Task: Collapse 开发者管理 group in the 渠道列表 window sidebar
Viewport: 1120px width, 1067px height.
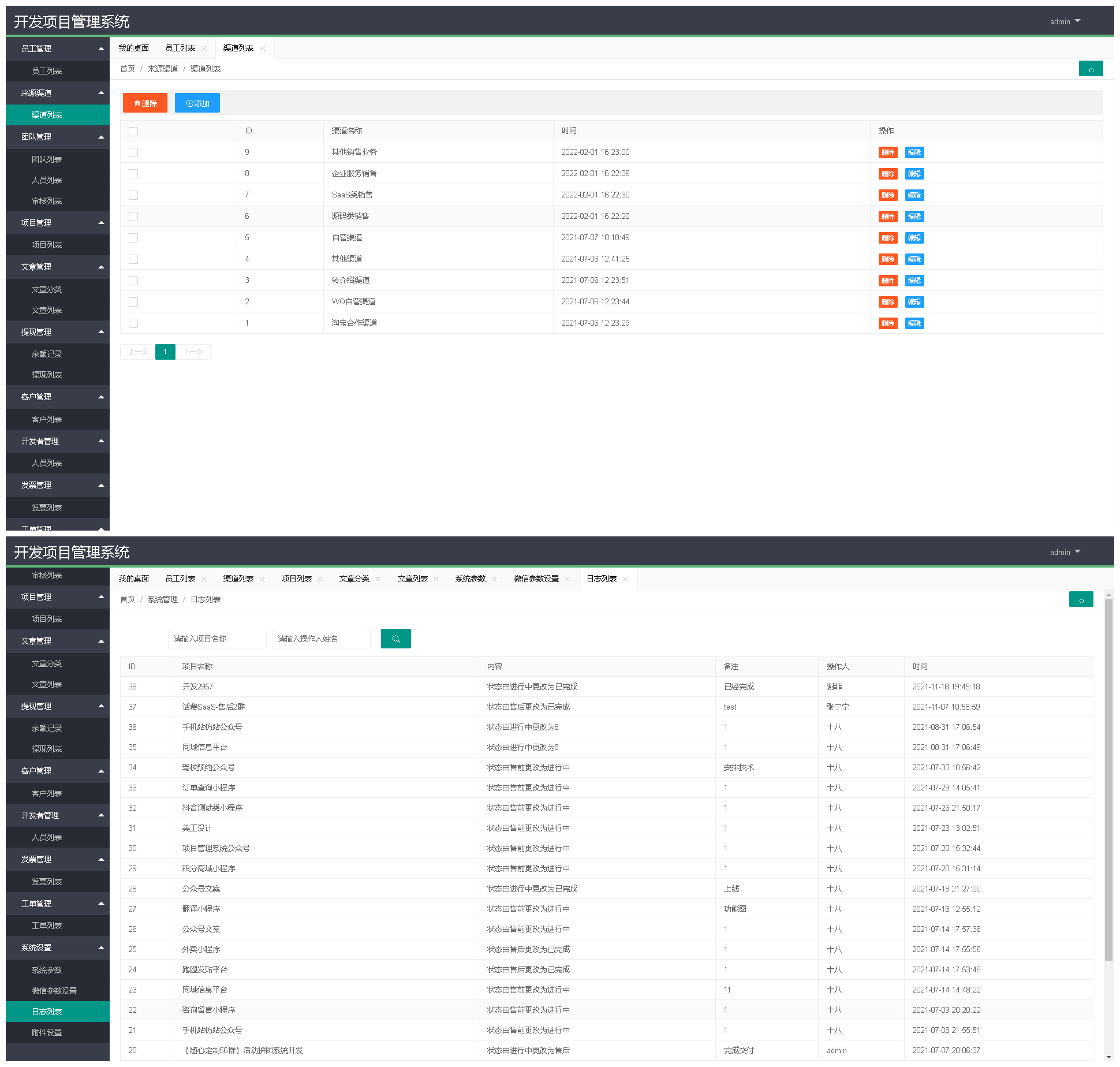Action: pyautogui.click(x=58, y=441)
